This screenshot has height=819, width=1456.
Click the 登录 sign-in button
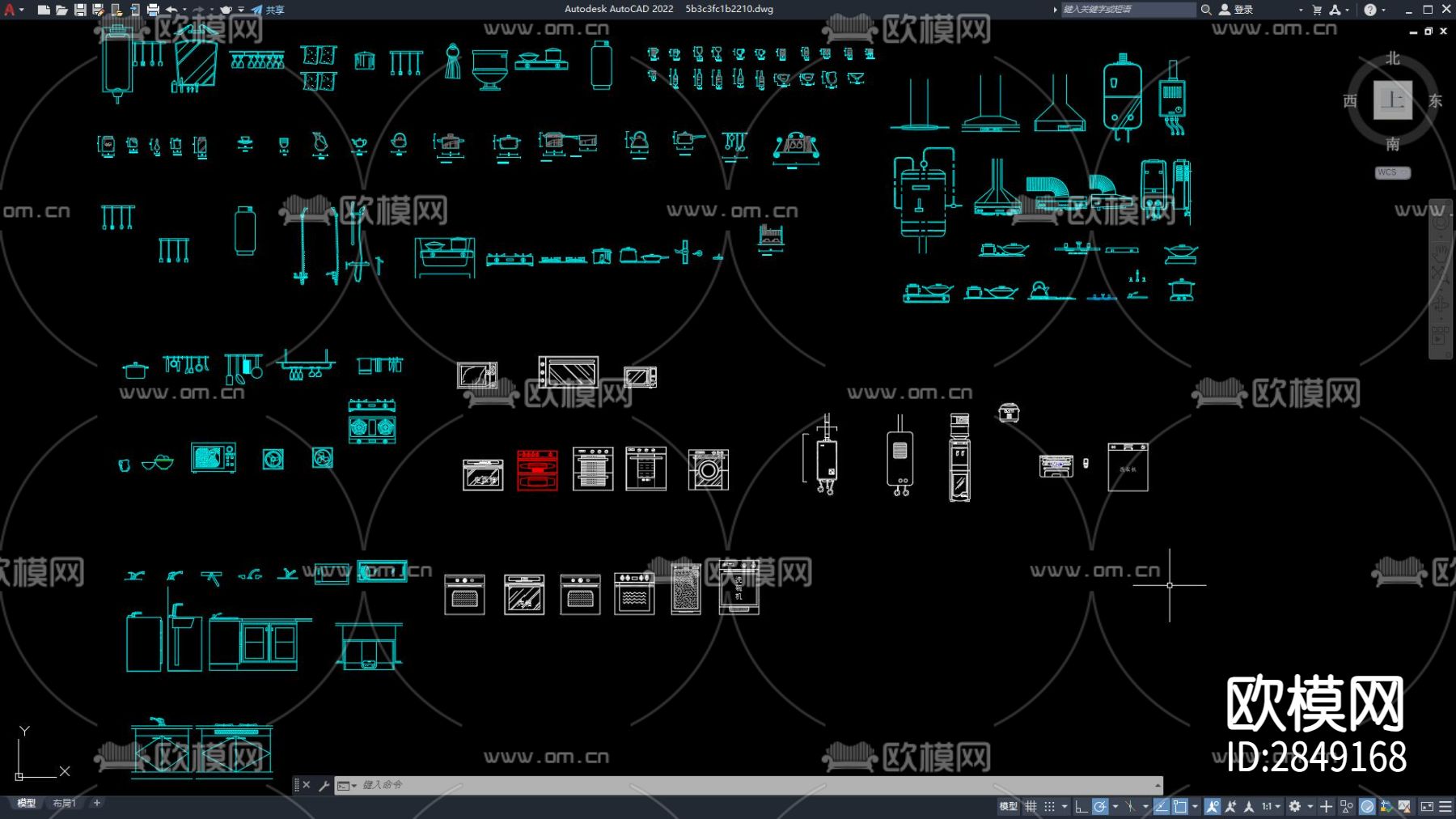click(1237, 10)
